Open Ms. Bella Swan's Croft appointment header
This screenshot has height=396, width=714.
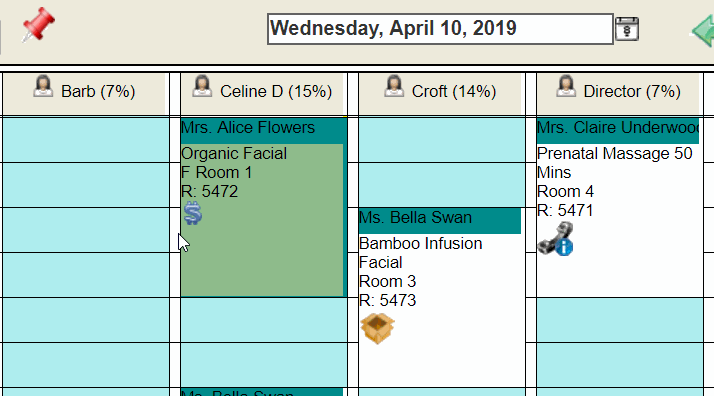(440, 221)
